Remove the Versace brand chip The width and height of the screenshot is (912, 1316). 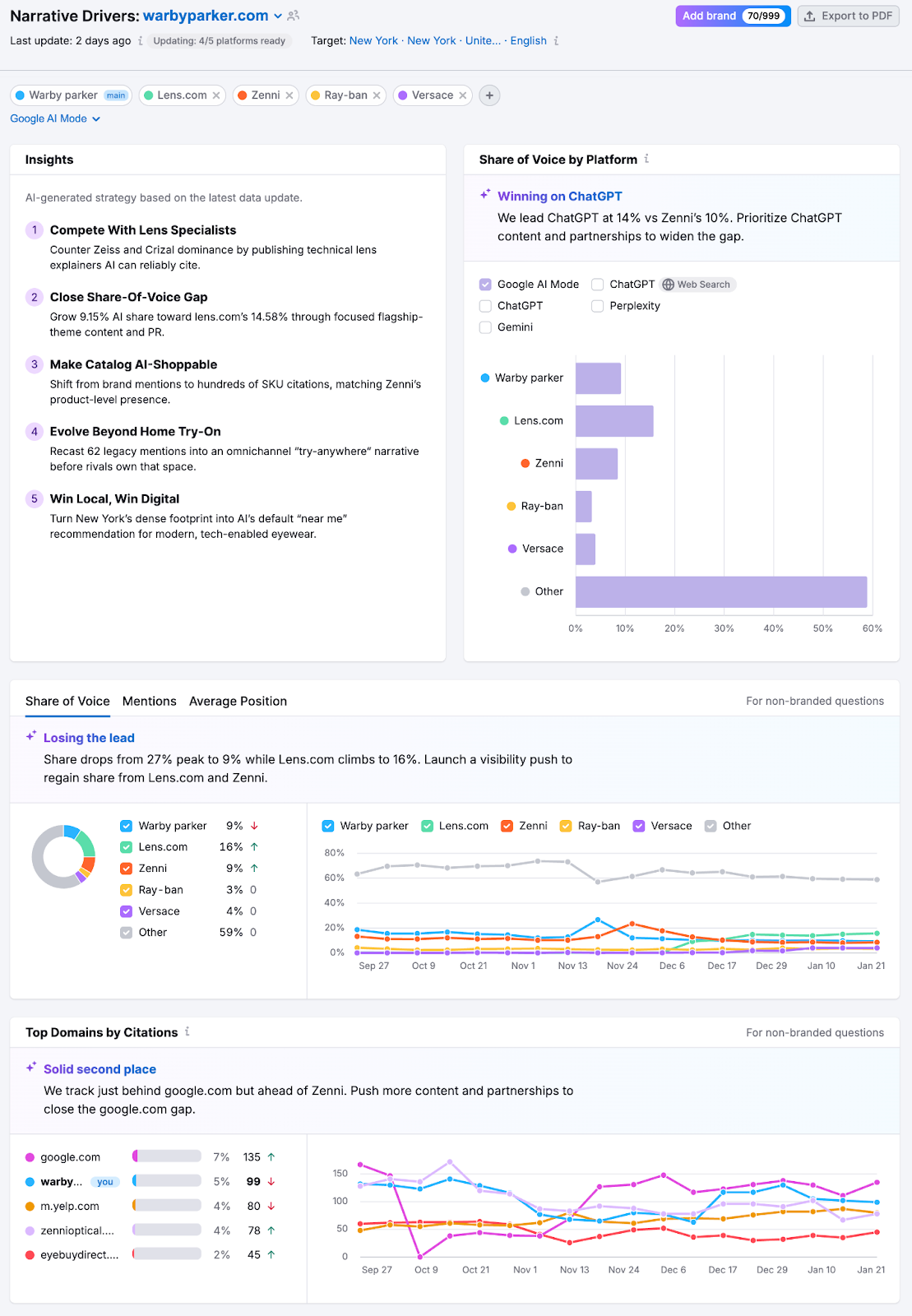pos(464,95)
